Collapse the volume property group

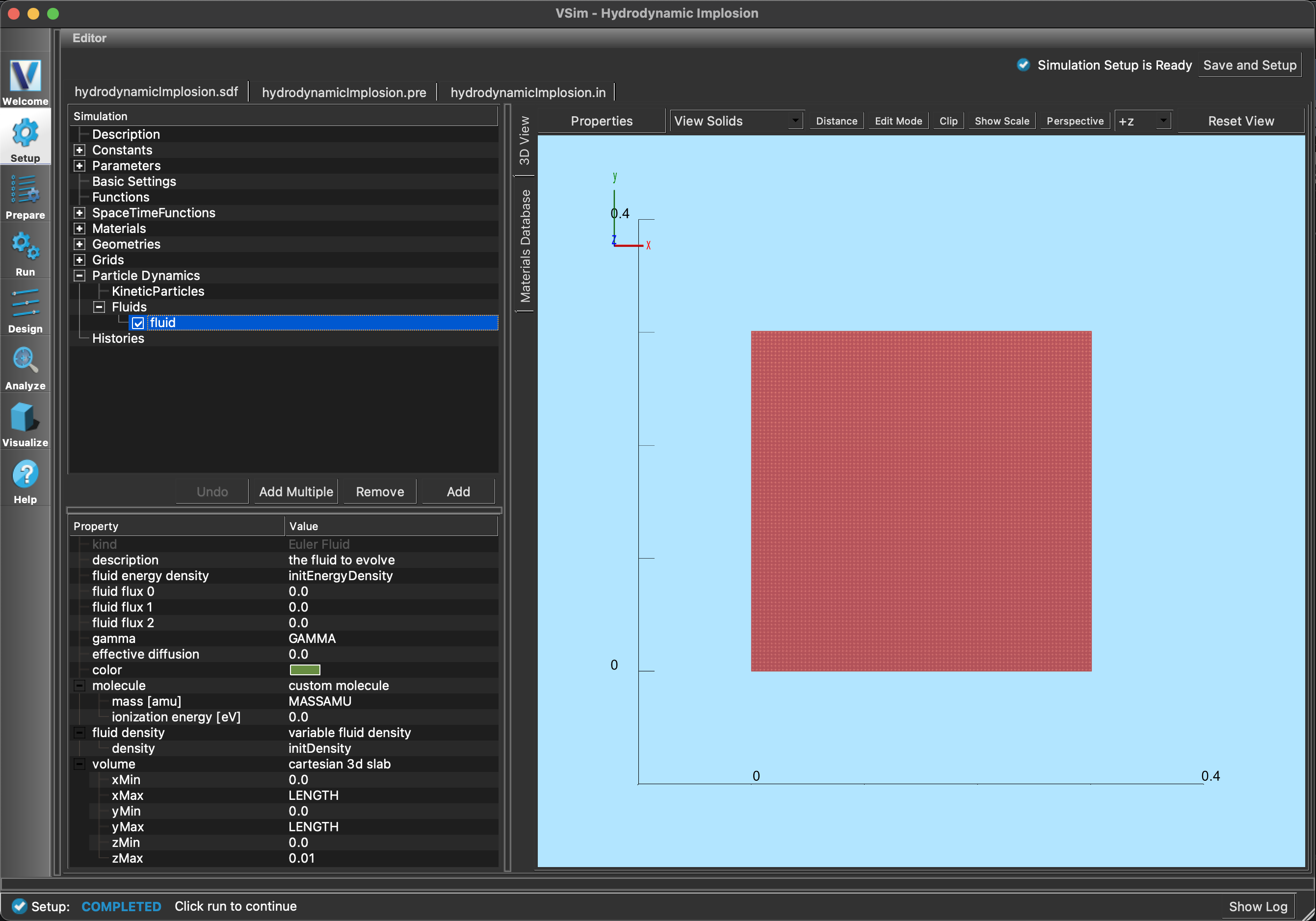[x=79, y=764]
